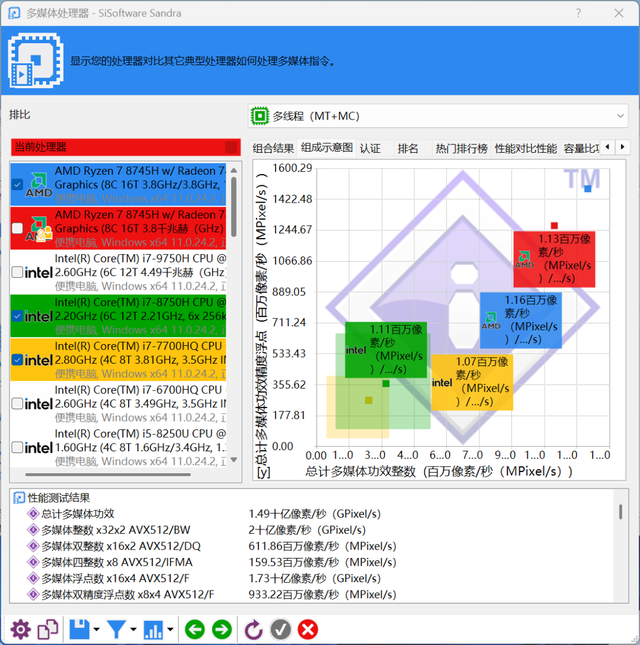Viewport: 640px width, 645px height.
Task: Click the blue data point marker on chart
Action: (588, 188)
